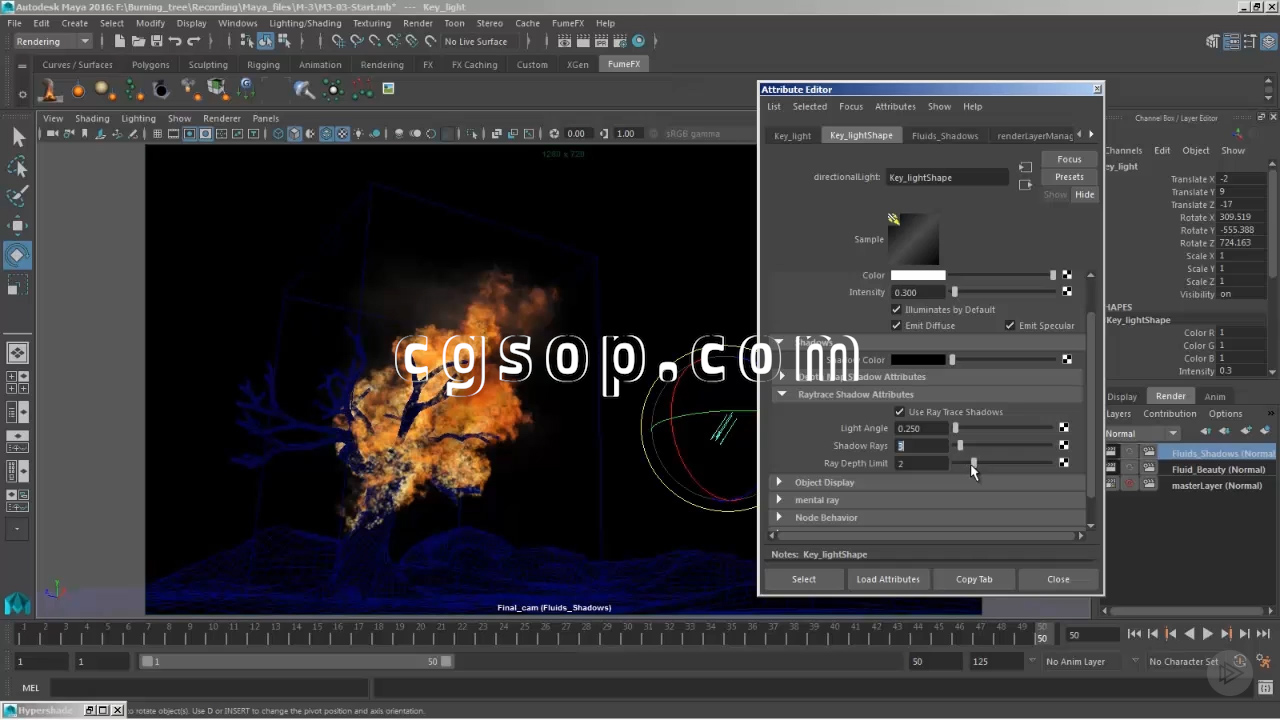Click the Intensity map checker icon
Image resolution: width=1280 pixels, height=720 pixels.
(x=1067, y=292)
